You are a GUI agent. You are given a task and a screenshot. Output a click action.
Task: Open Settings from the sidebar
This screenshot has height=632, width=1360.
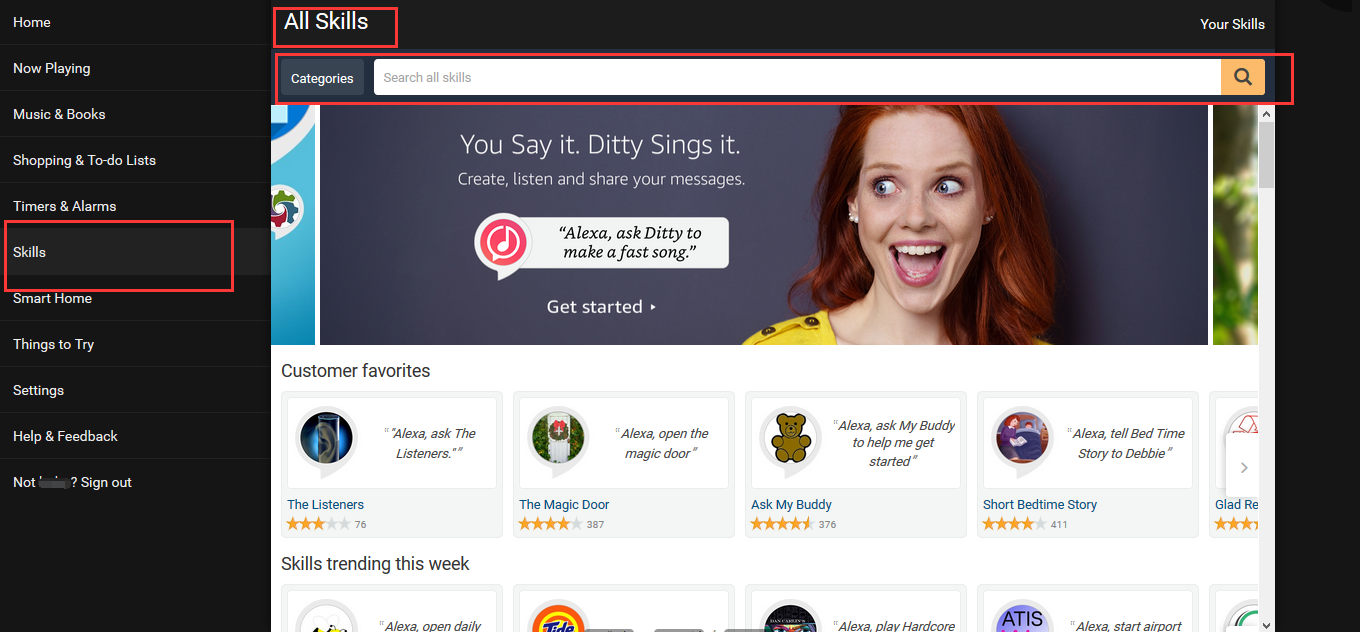(x=38, y=390)
